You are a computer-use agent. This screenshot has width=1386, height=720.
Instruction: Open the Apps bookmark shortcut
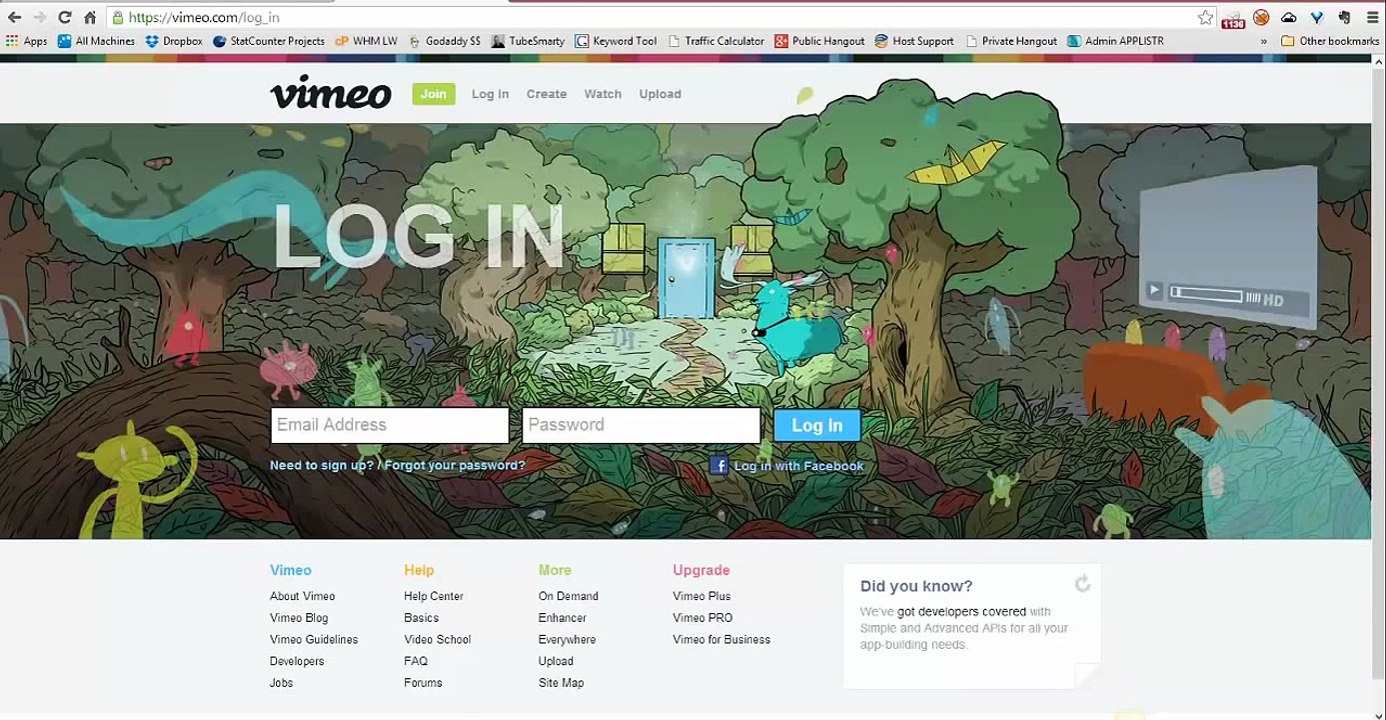tap(27, 41)
